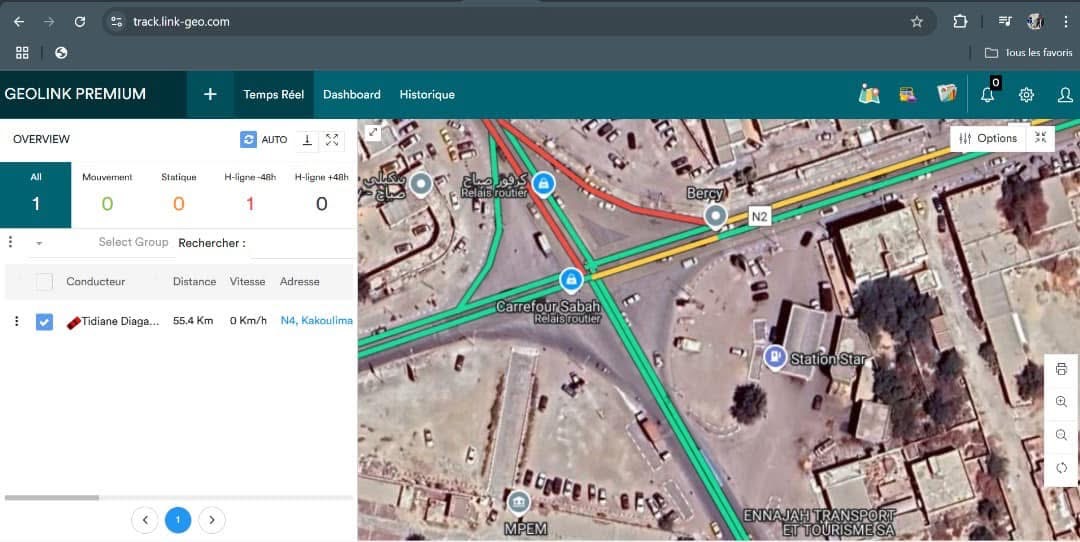Click the Bercy location pin

click(716, 217)
